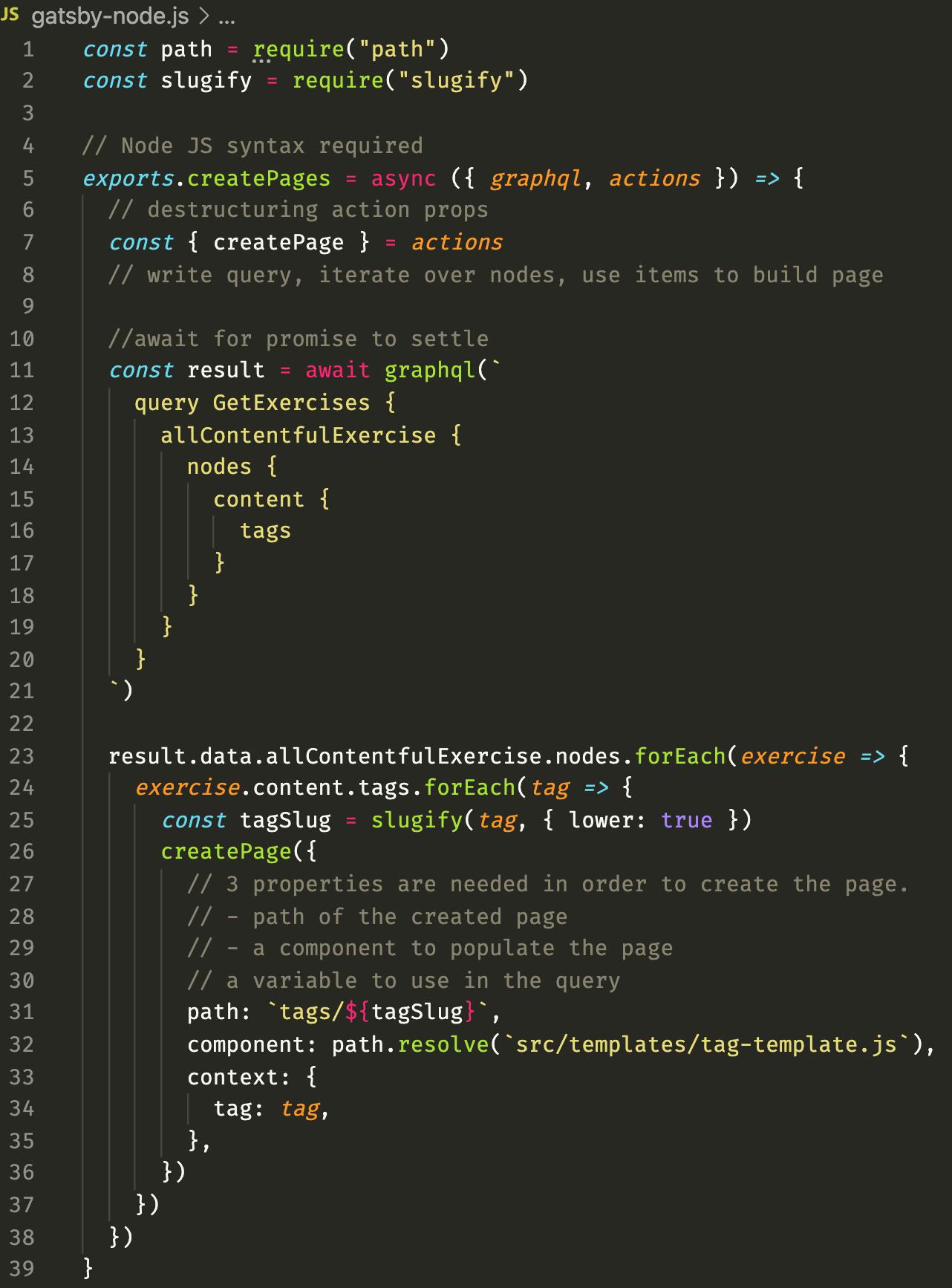Image resolution: width=952 pixels, height=1288 pixels.
Task: Click the 'createPage({' call on line 26
Action: (x=239, y=851)
